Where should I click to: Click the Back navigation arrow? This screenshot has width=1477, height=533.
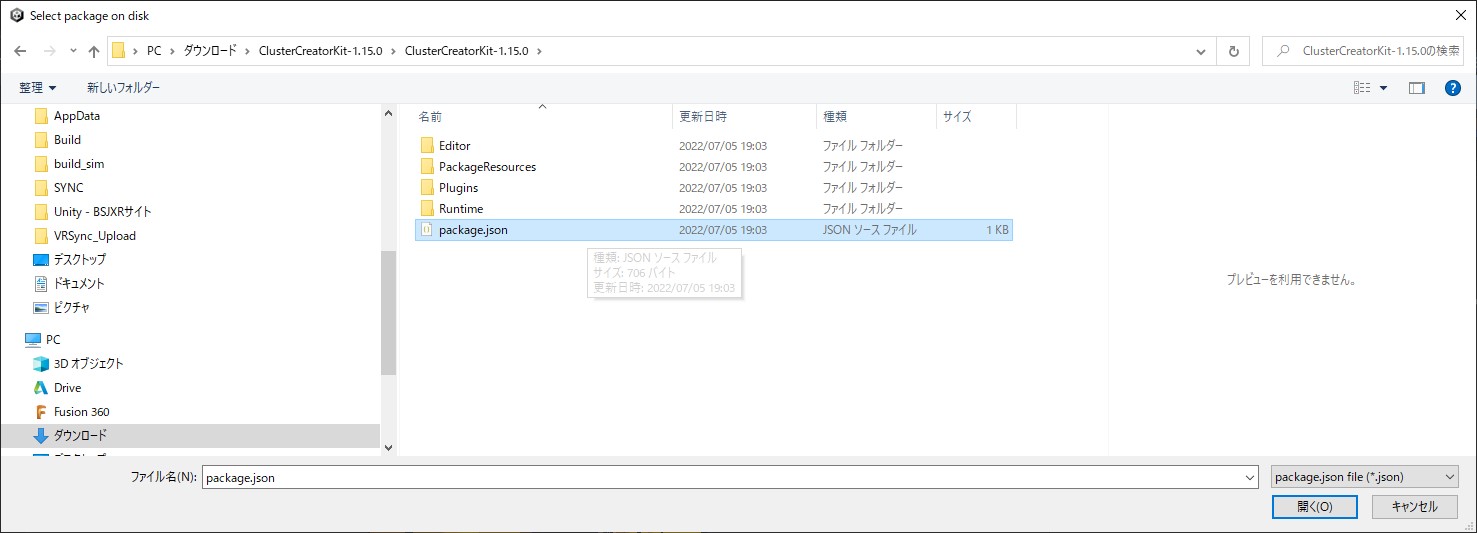[20, 51]
